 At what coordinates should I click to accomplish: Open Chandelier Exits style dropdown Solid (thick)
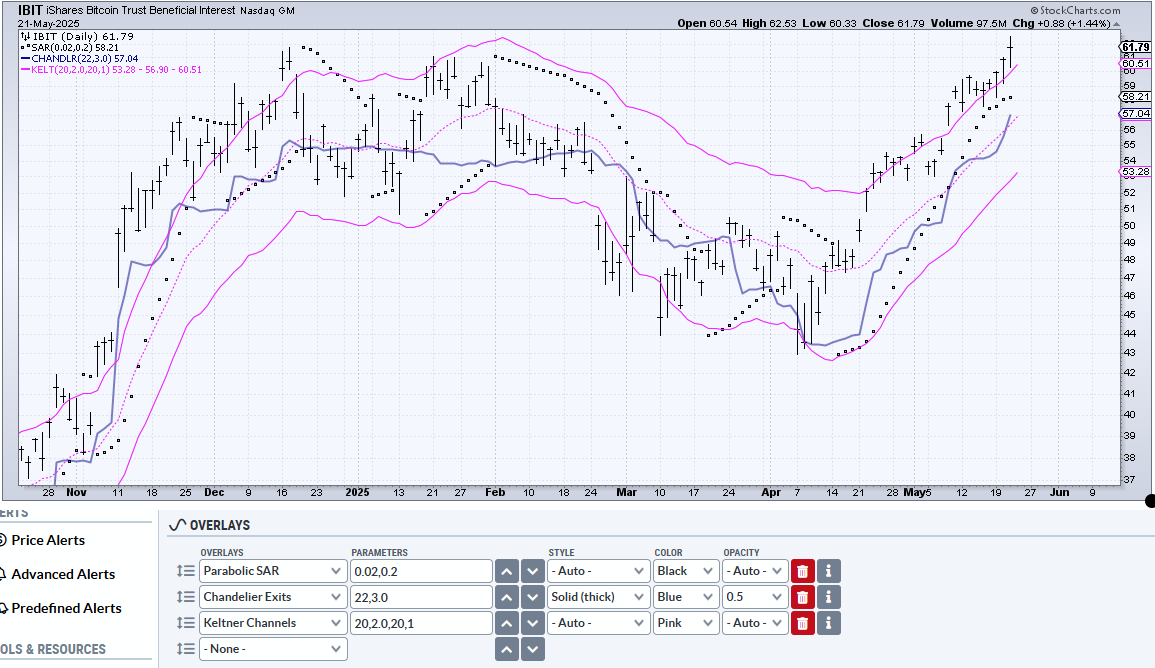pyautogui.click(x=597, y=597)
